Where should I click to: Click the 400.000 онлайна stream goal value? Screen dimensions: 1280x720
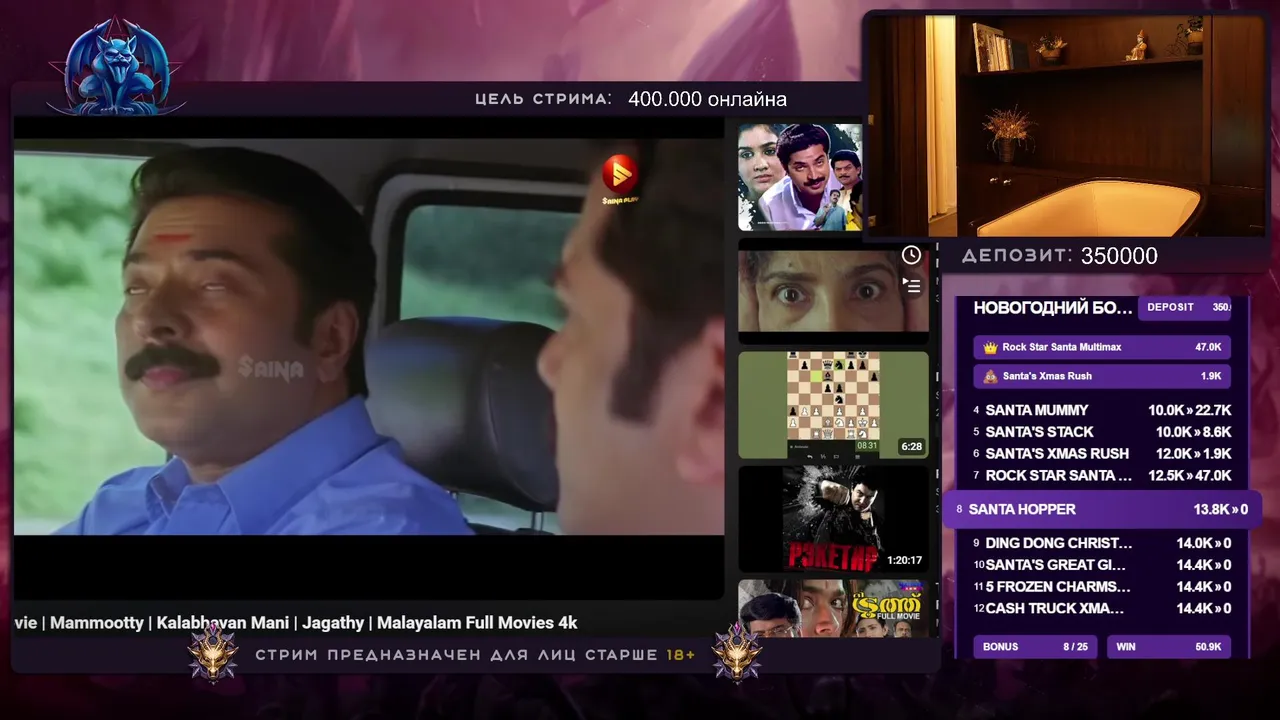707,99
